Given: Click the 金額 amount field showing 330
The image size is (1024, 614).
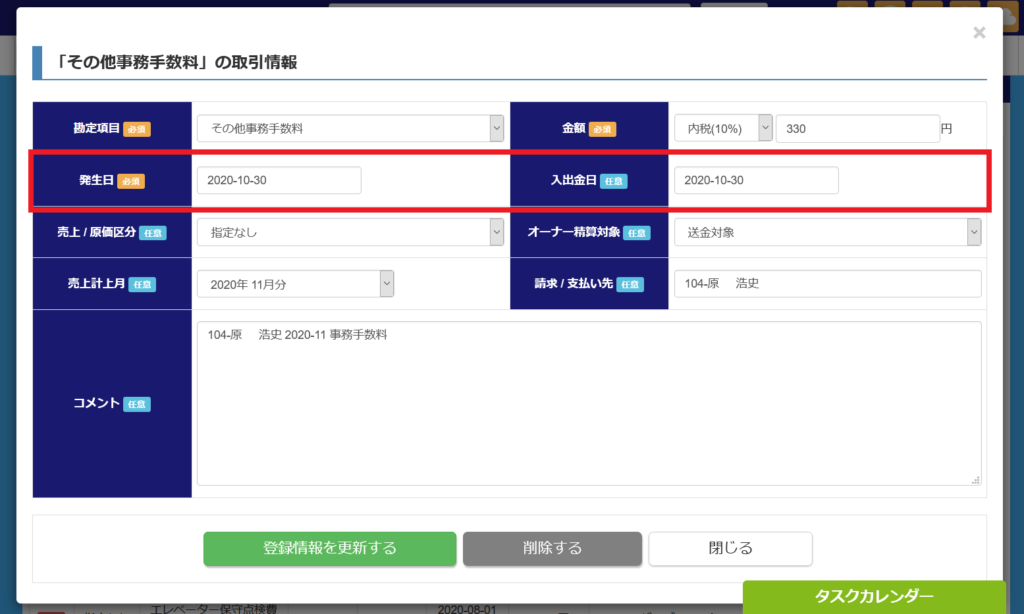Looking at the screenshot, I should (x=856, y=129).
